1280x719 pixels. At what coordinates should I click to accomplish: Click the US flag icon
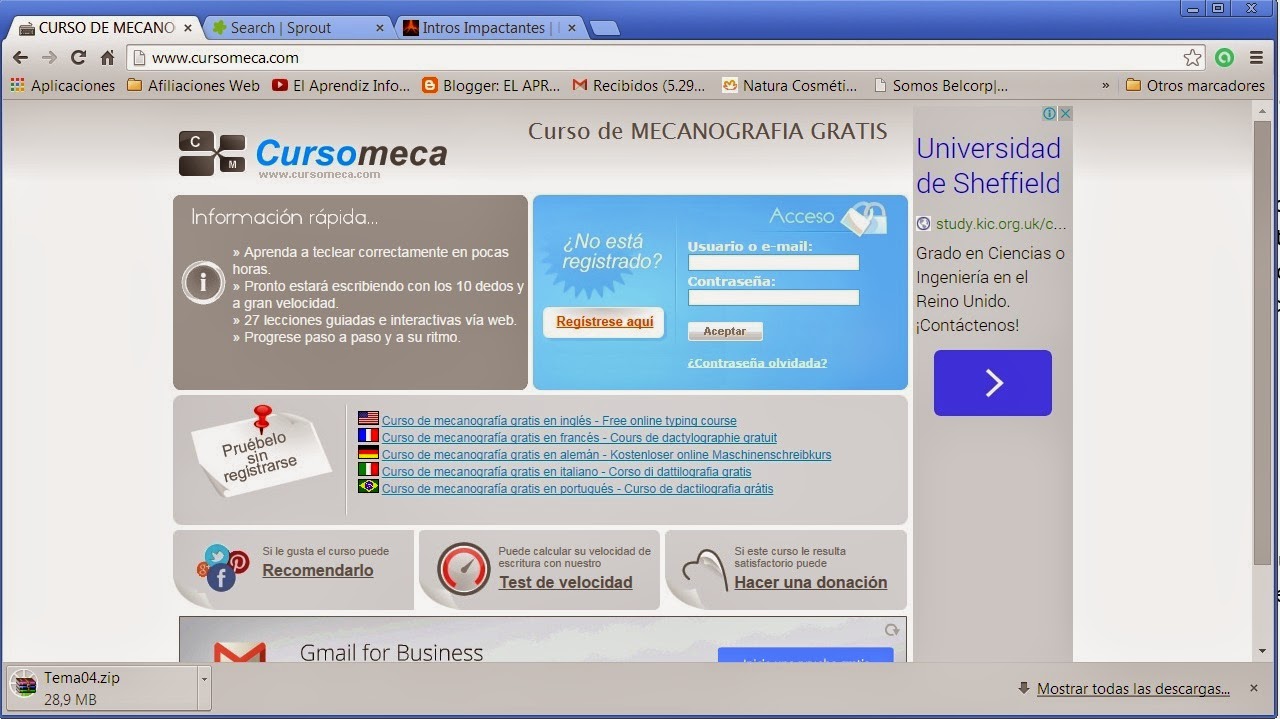pos(368,420)
